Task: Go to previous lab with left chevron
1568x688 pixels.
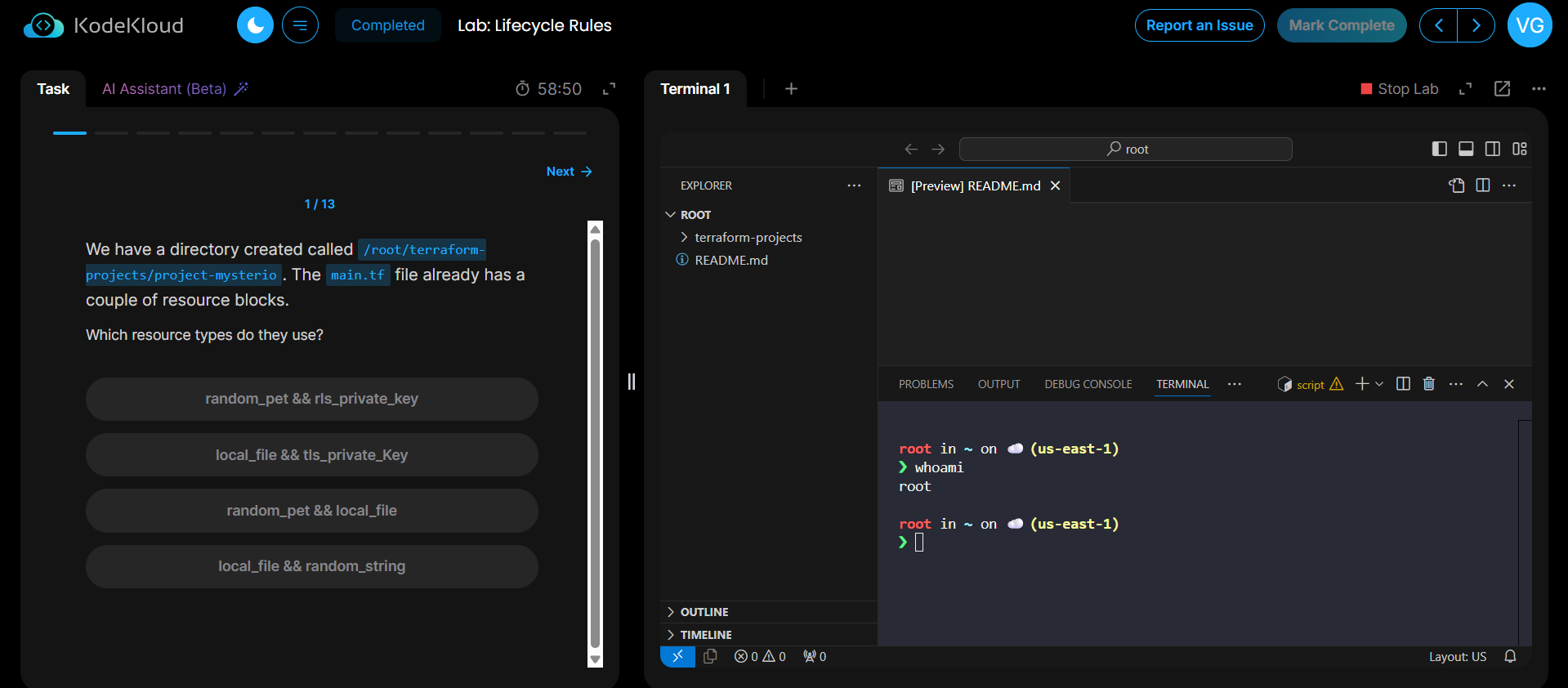Action: coord(1438,25)
